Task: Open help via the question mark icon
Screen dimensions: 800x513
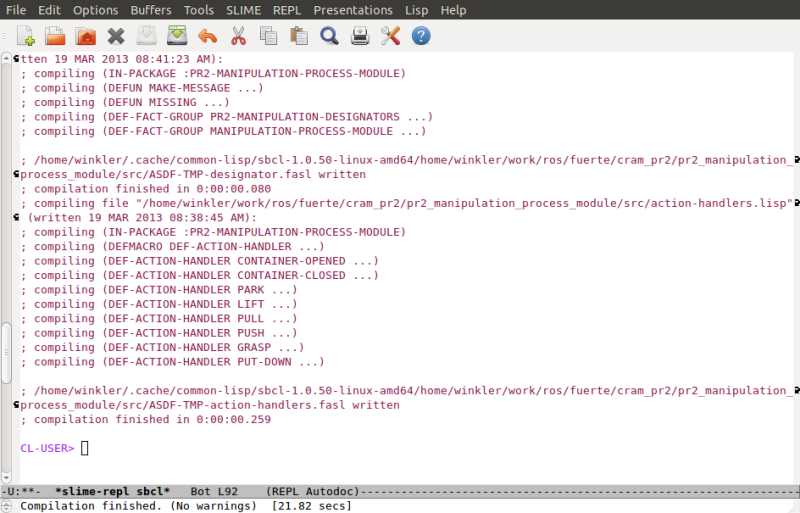Action: click(x=421, y=37)
